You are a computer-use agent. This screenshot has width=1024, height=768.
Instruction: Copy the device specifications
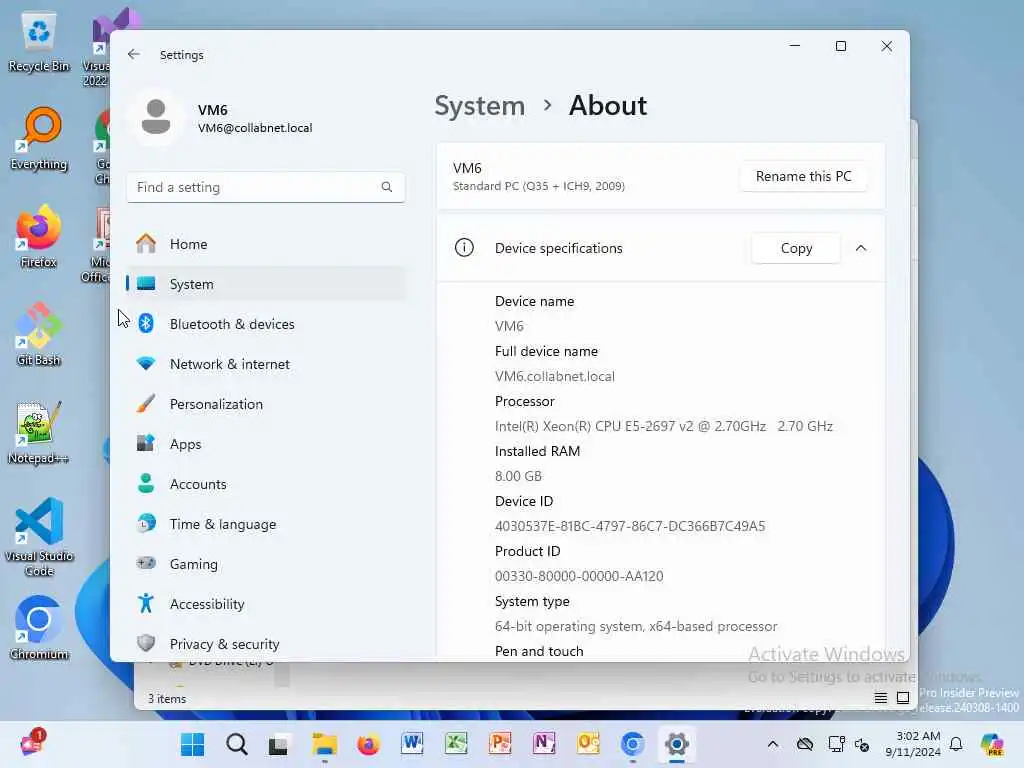click(x=796, y=248)
